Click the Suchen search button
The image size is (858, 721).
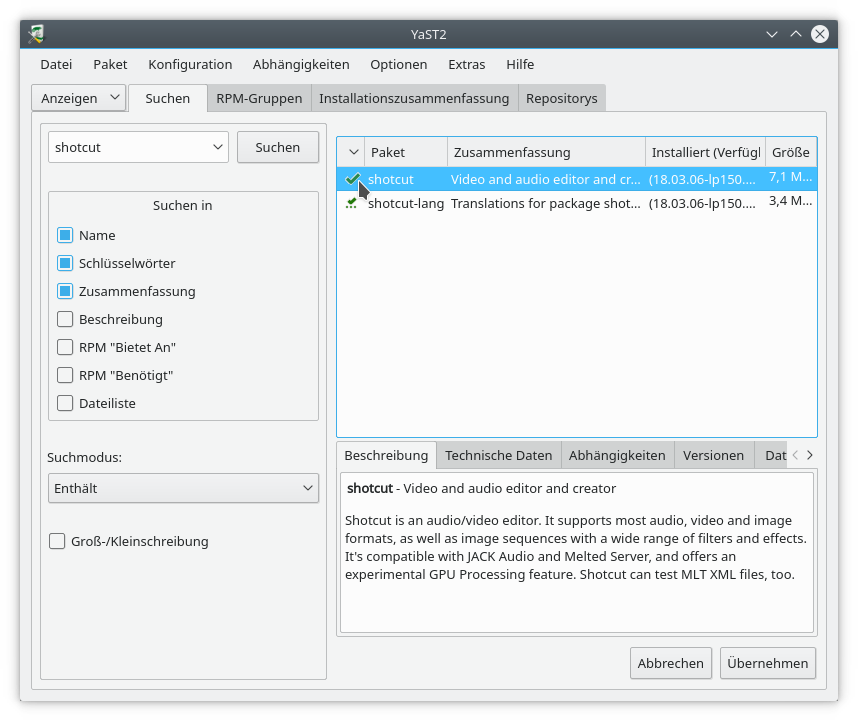click(x=278, y=147)
